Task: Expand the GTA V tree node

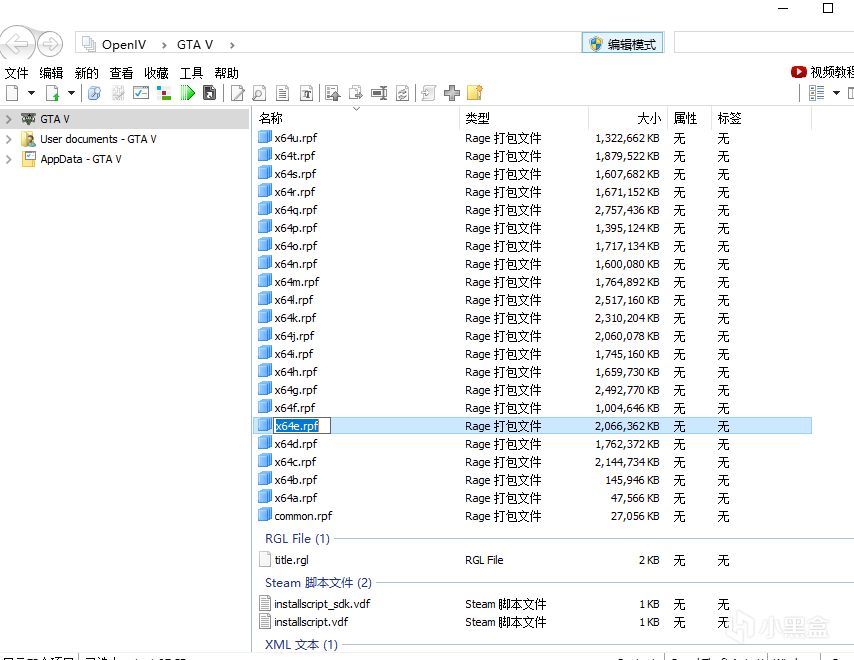Action: click(9, 119)
